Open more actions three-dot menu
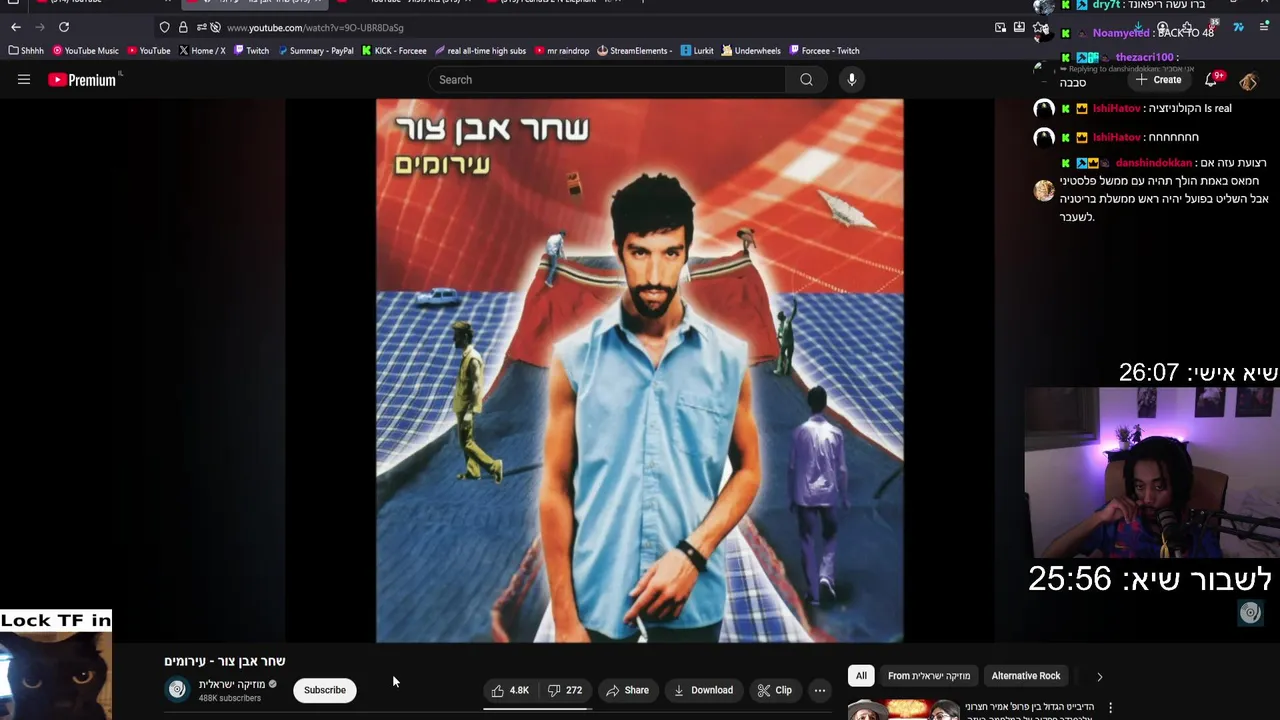This screenshot has width=1280, height=720. [x=820, y=690]
